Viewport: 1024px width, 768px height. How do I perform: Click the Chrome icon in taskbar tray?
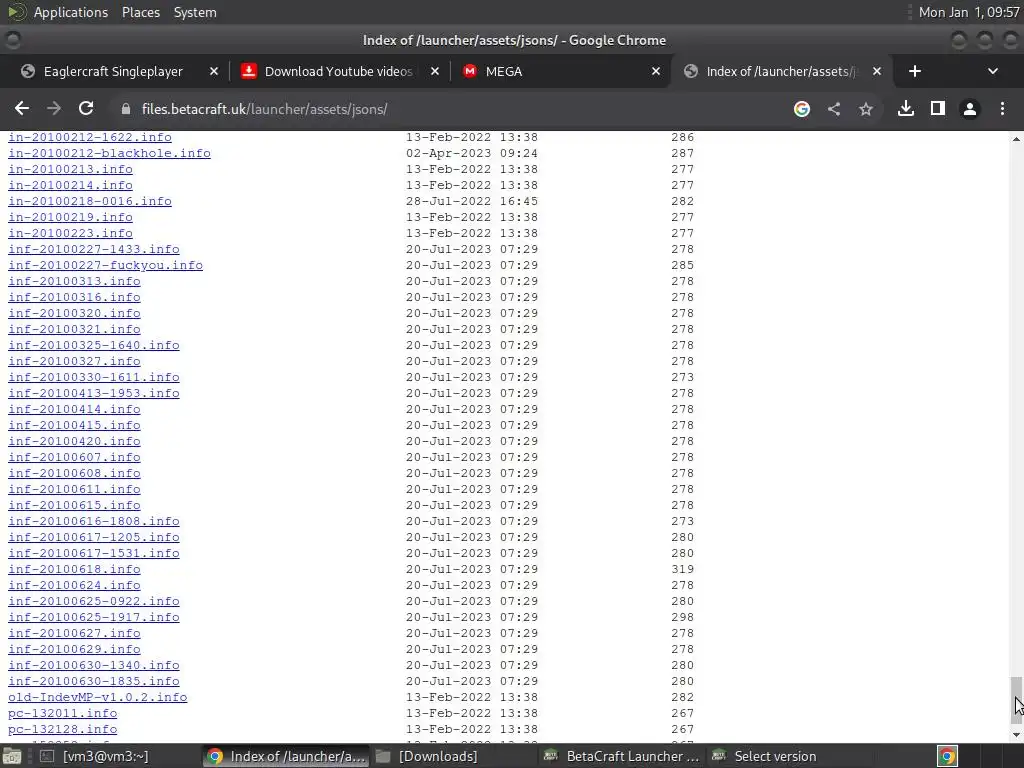coord(947,756)
